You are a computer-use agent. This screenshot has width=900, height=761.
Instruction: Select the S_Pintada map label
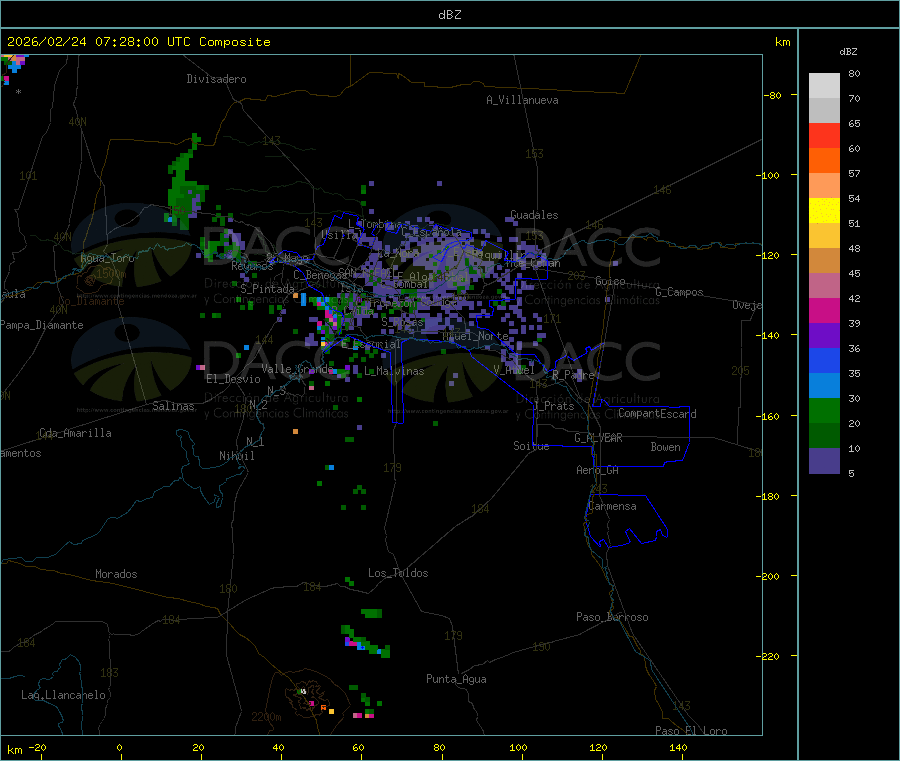267,289
